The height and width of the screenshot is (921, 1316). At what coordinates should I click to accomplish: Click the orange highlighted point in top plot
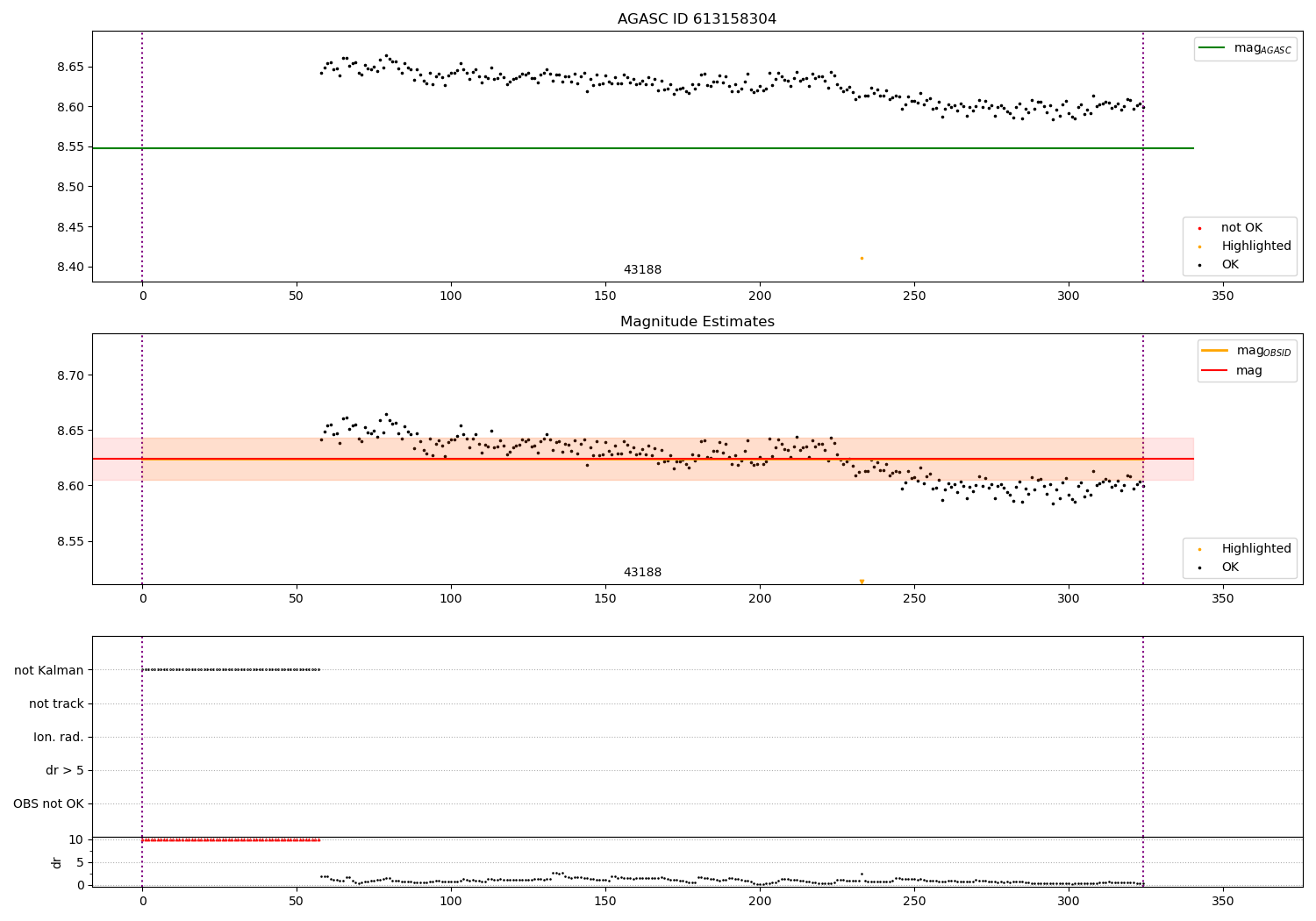tap(862, 258)
